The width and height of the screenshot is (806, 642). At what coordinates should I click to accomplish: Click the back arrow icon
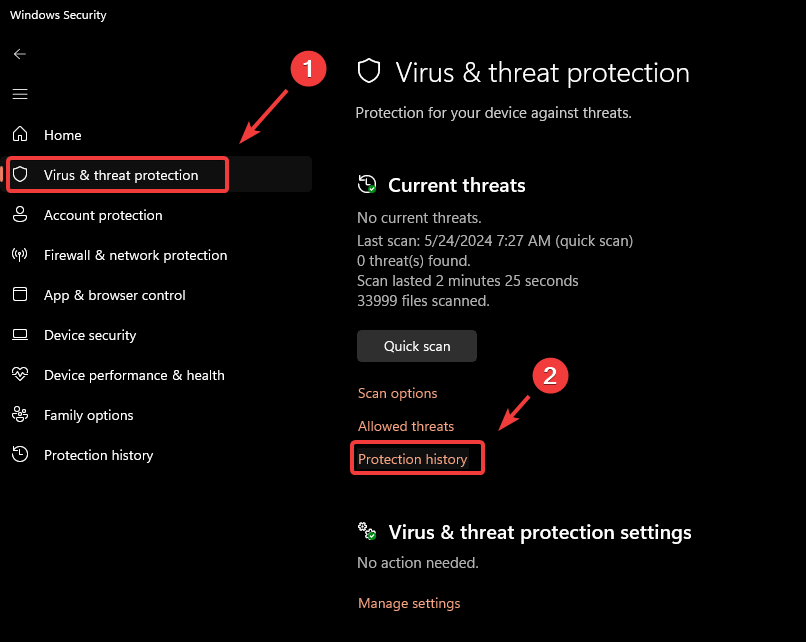pos(20,54)
